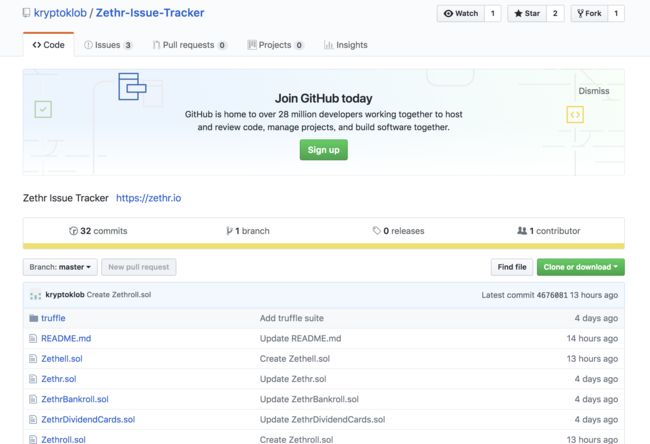This screenshot has width=650, height=444.
Task: Click the commits history clock icon
Action: (73, 231)
